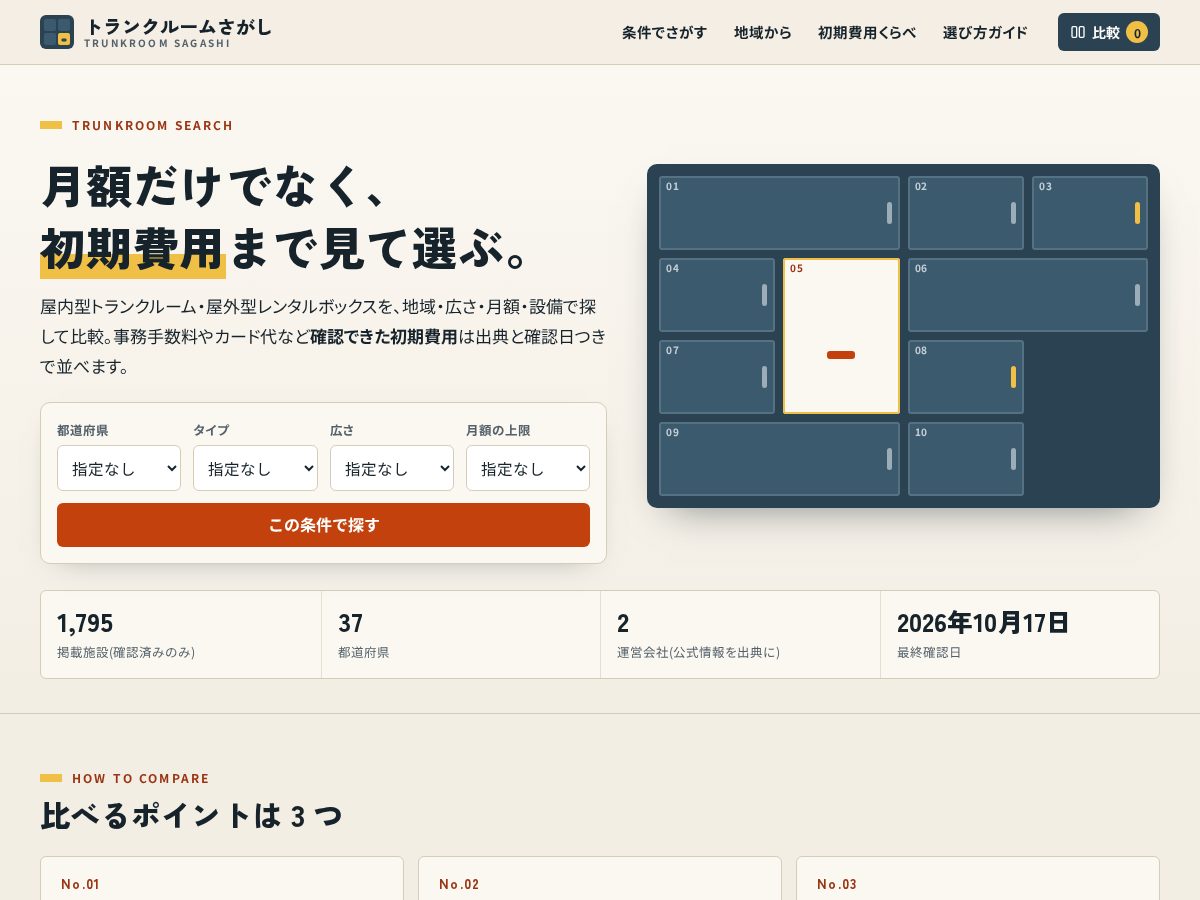1200x900 pixels.
Task: Expand the タイプ dropdown
Action: [255, 468]
